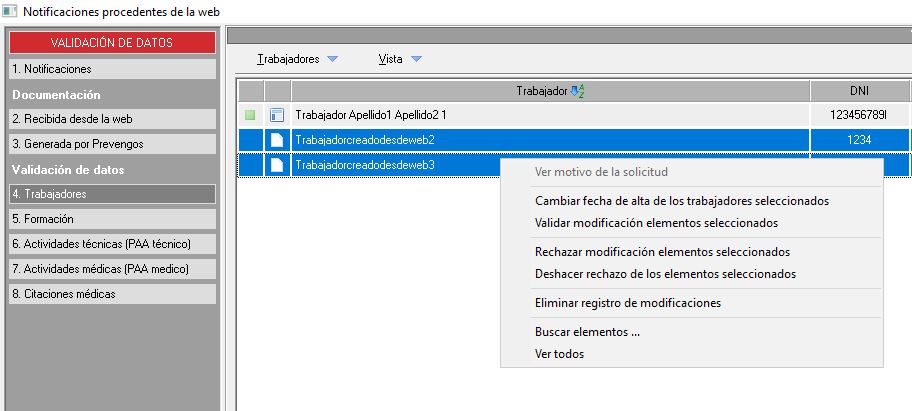Select 'Deshacer rechazo de los elementos seleccionados'
The width and height of the screenshot is (912, 411).
pos(665,273)
